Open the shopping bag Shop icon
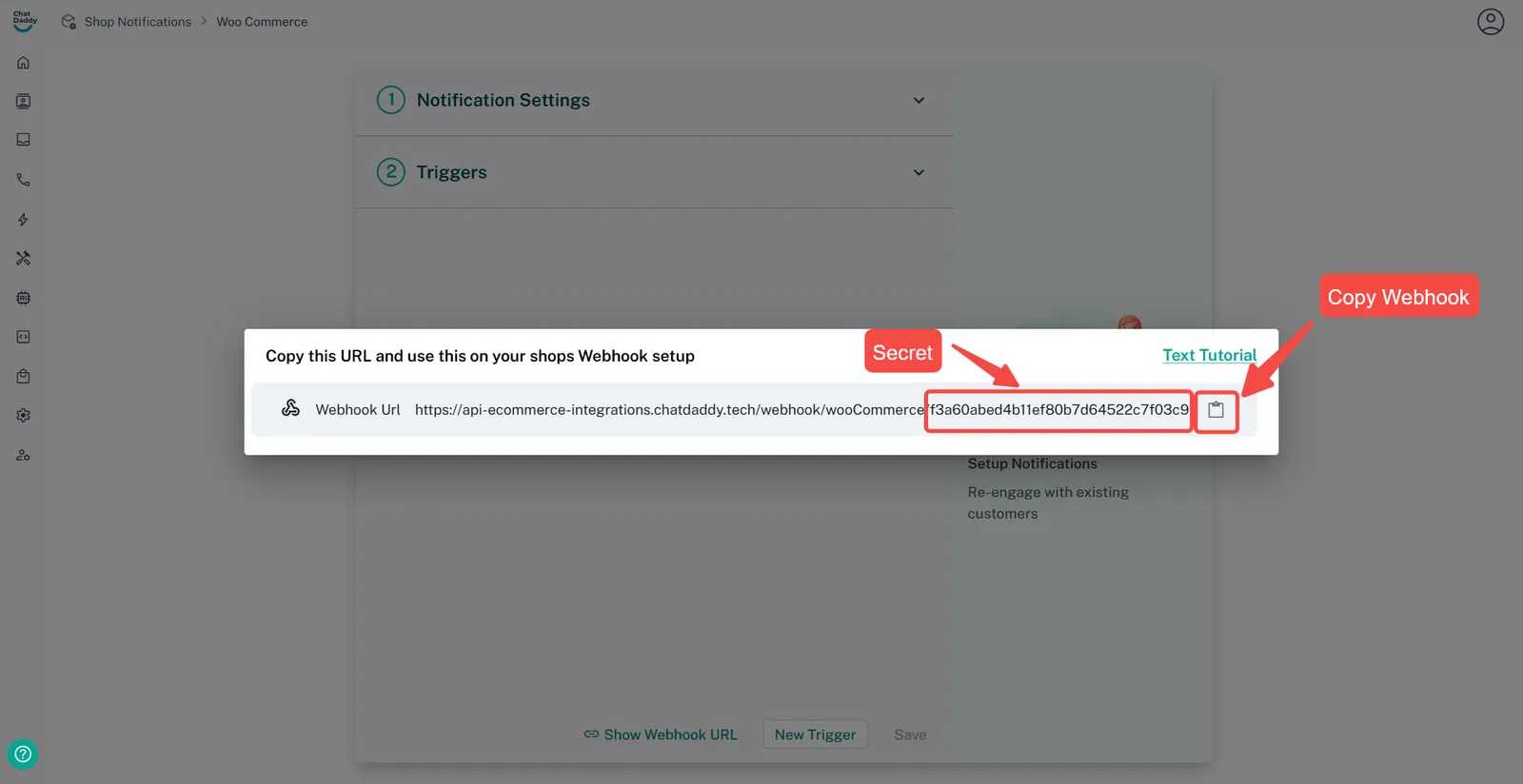The height and width of the screenshot is (784, 1523). (x=24, y=377)
